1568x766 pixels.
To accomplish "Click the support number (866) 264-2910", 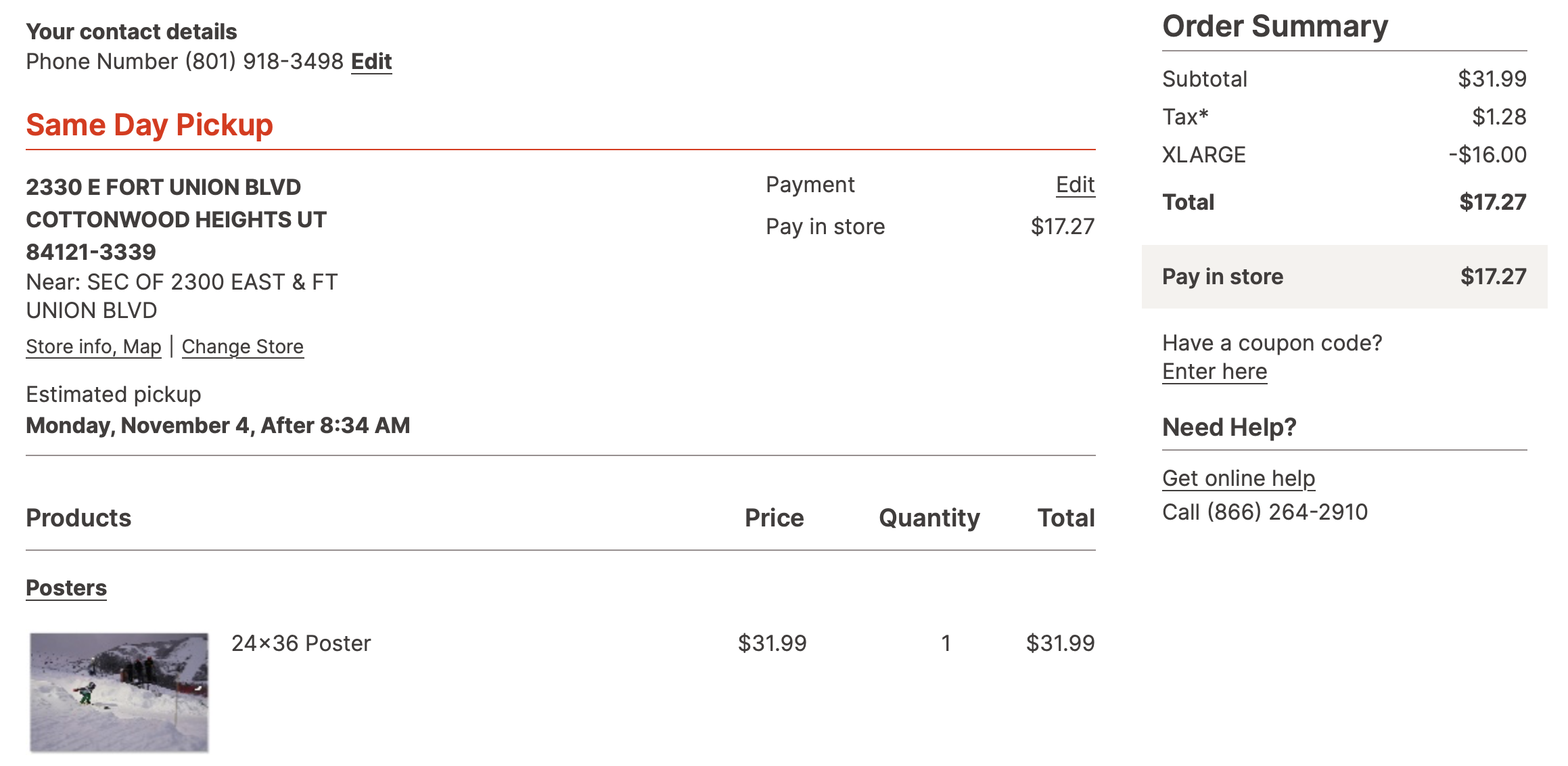I will tap(1287, 512).
